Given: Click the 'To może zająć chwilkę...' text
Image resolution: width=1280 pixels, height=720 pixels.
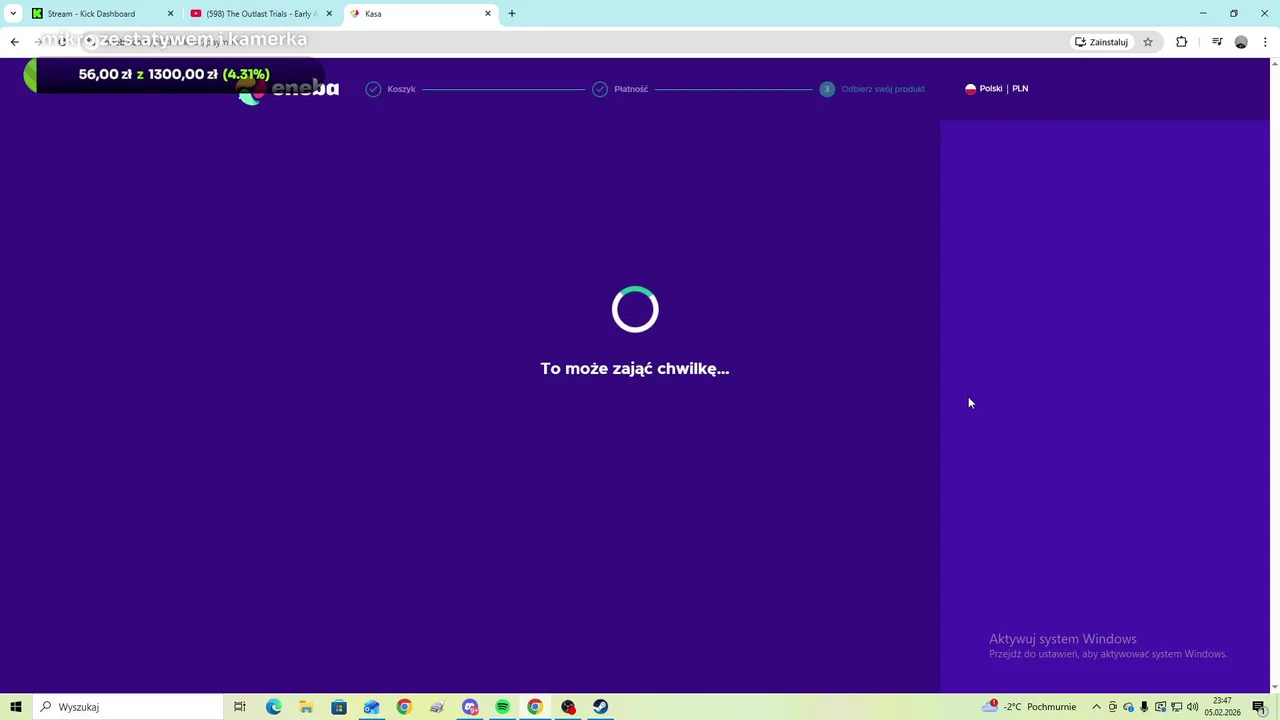Looking at the screenshot, I should pos(635,368).
